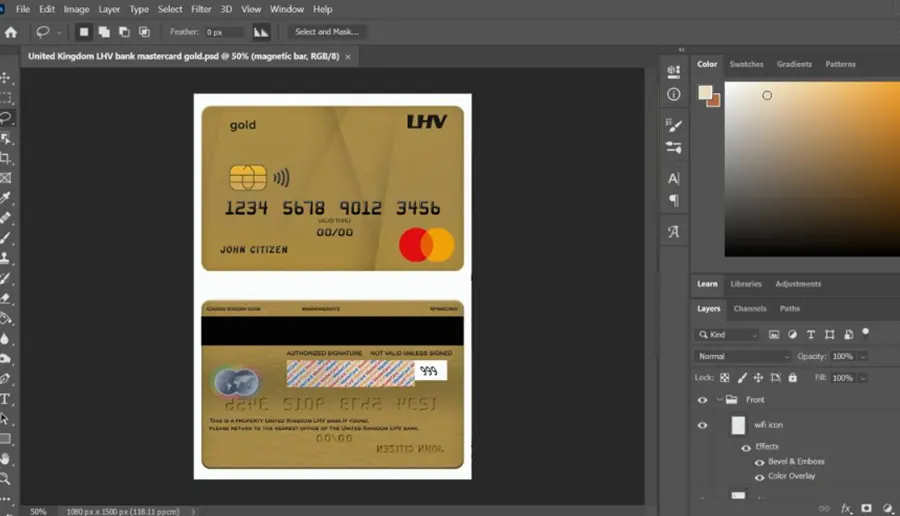Hide the Front group layer

703,400
